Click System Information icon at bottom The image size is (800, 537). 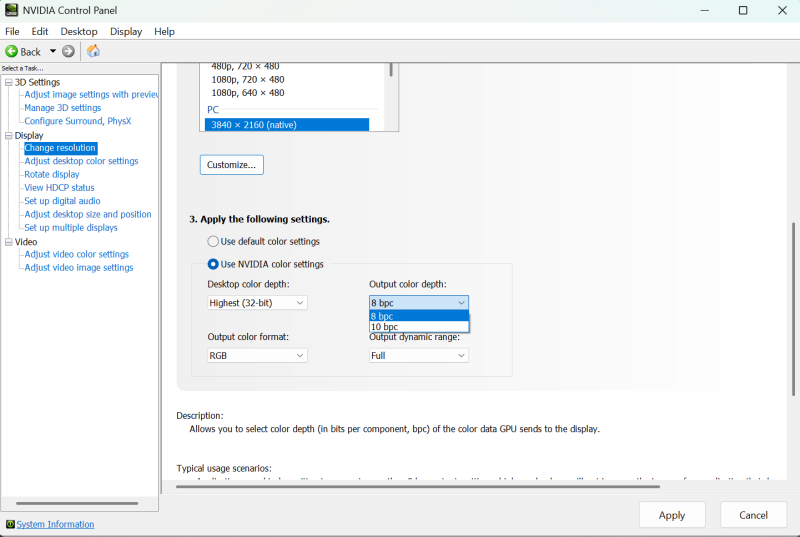pos(10,524)
